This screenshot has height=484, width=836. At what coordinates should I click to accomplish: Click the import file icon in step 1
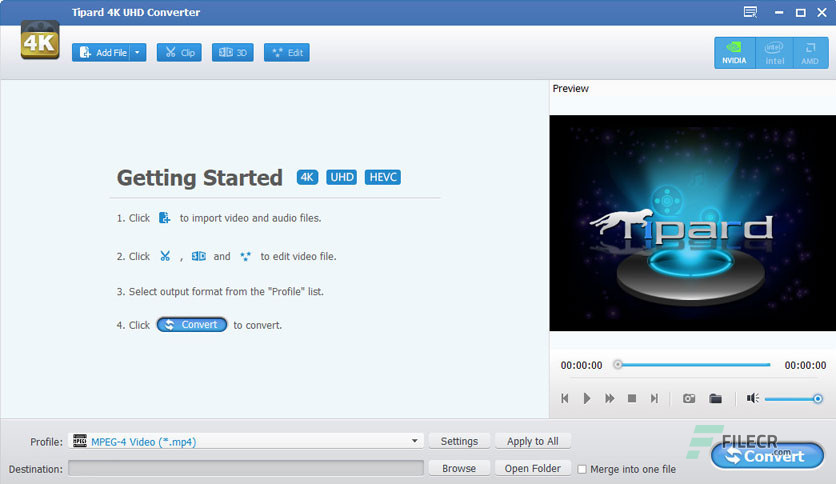tap(165, 218)
